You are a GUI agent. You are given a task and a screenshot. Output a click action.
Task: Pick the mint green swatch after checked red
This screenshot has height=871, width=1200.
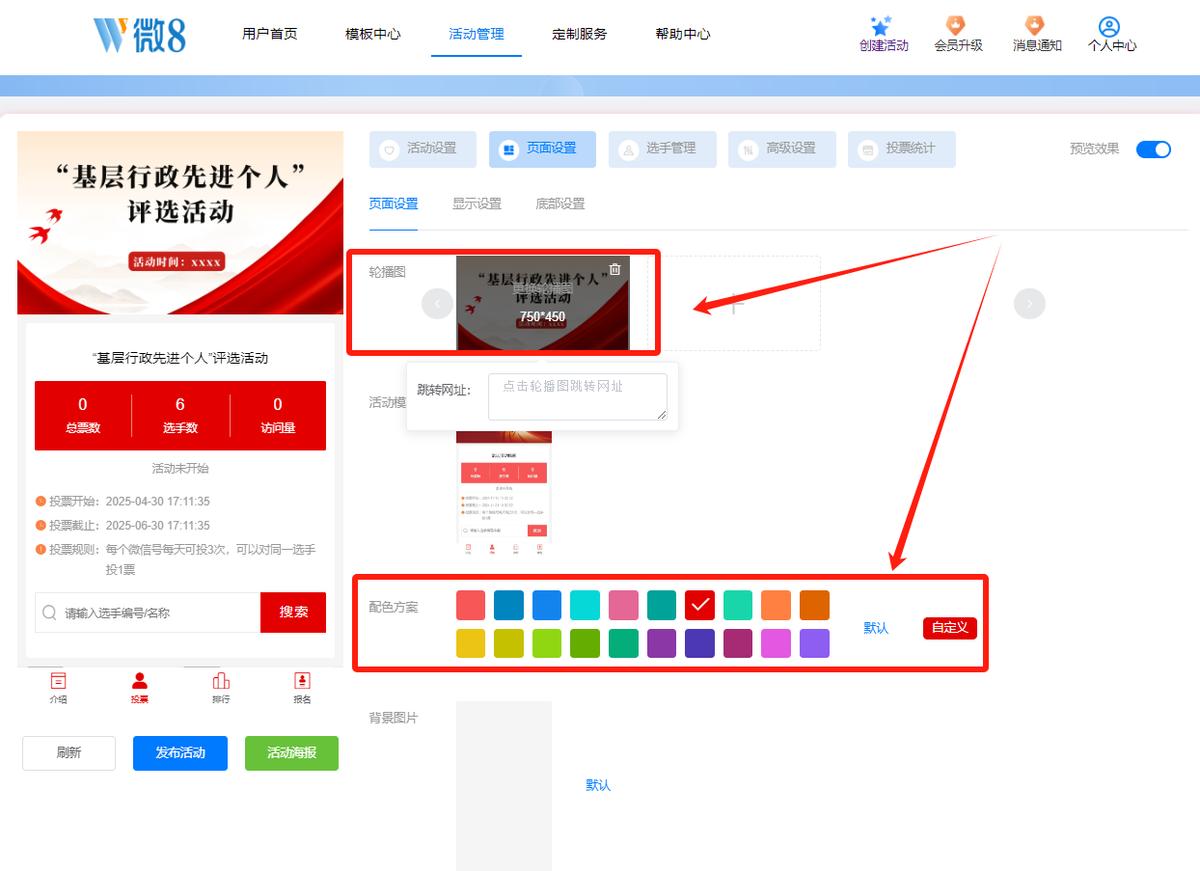coord(738,605)
